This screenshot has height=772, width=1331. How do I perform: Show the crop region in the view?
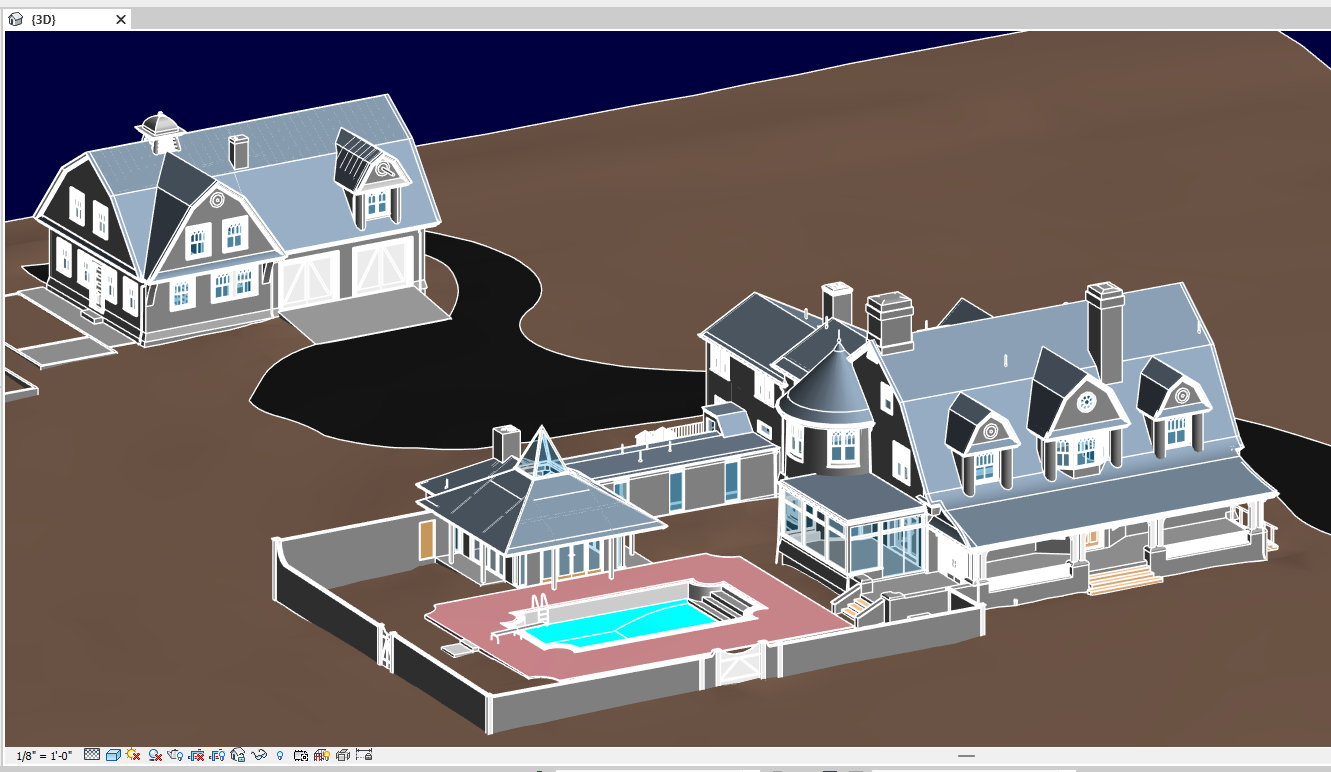[x=219, y=756]
